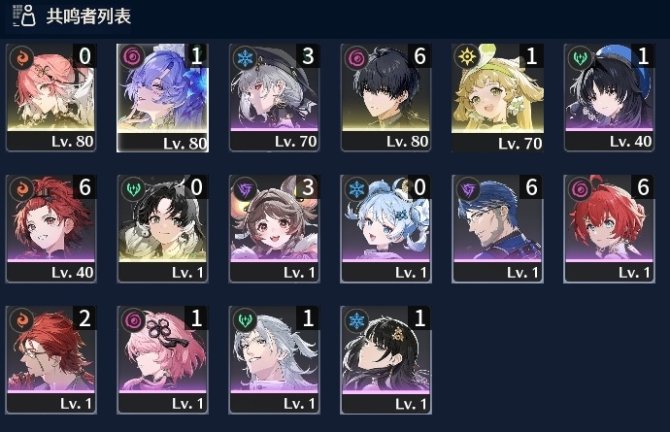Select the black-haired wind character with golden background

coord(162,229)
